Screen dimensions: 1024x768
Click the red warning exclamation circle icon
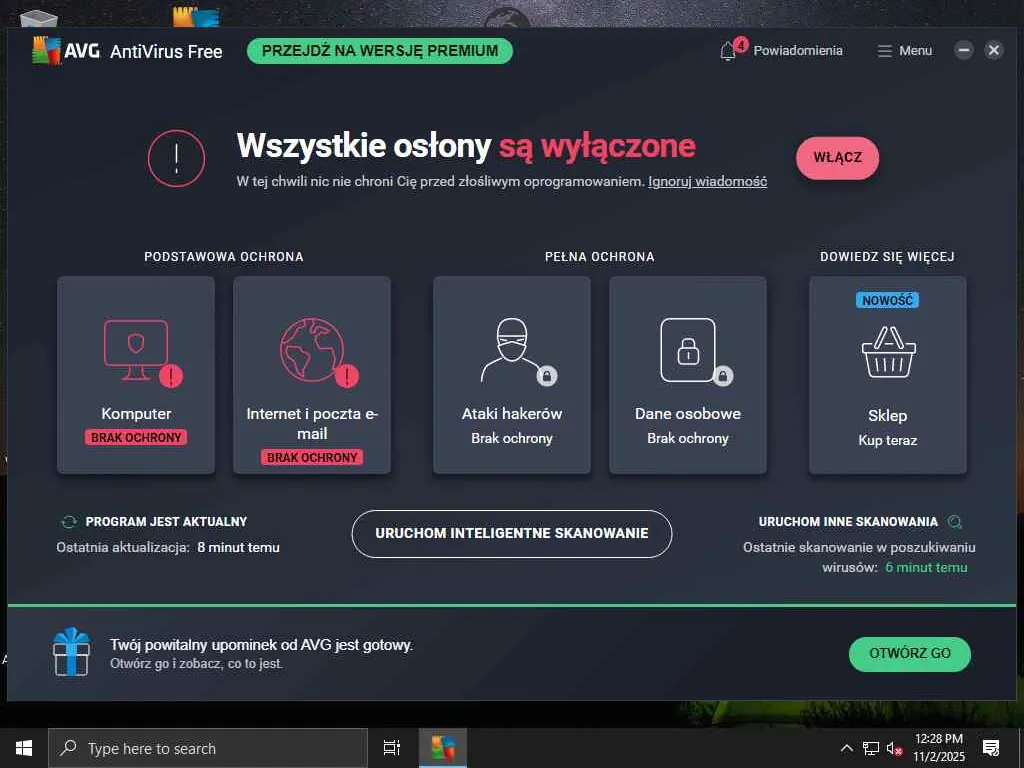pyautogui.click(x=176, y=158)
